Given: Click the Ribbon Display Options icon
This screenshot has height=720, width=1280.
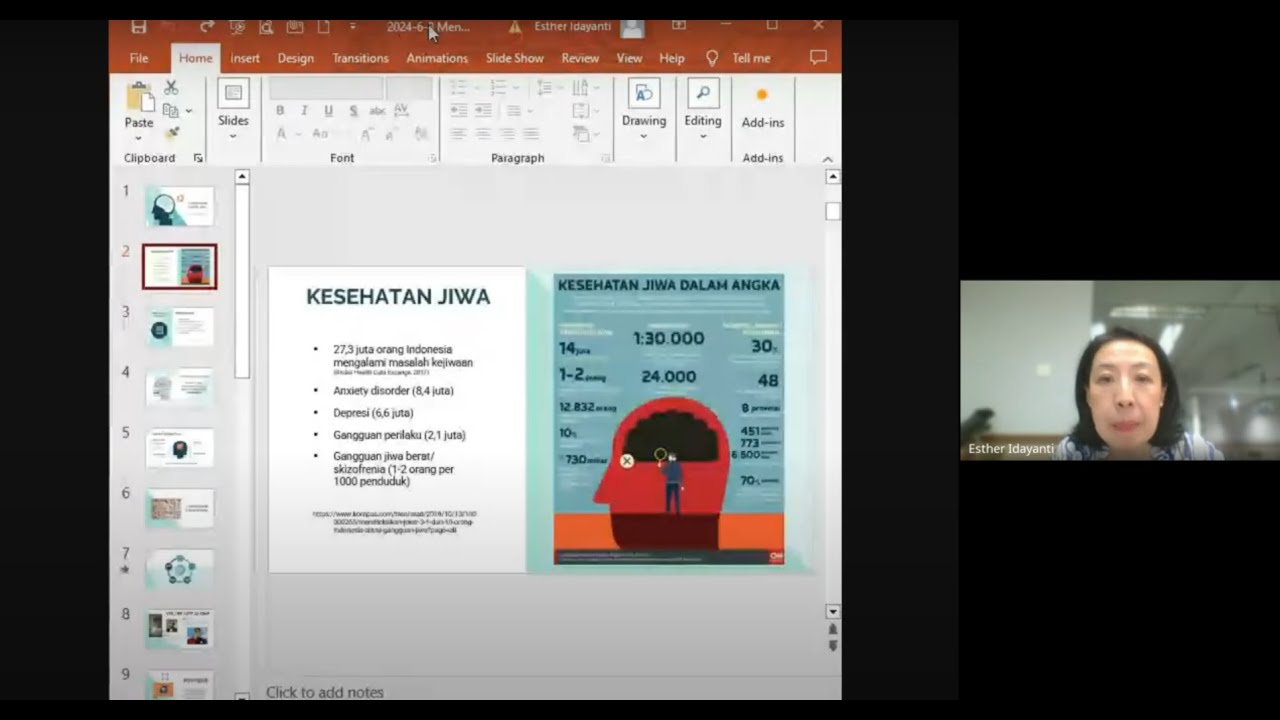Looking at the screenshot, I should 679,26.
